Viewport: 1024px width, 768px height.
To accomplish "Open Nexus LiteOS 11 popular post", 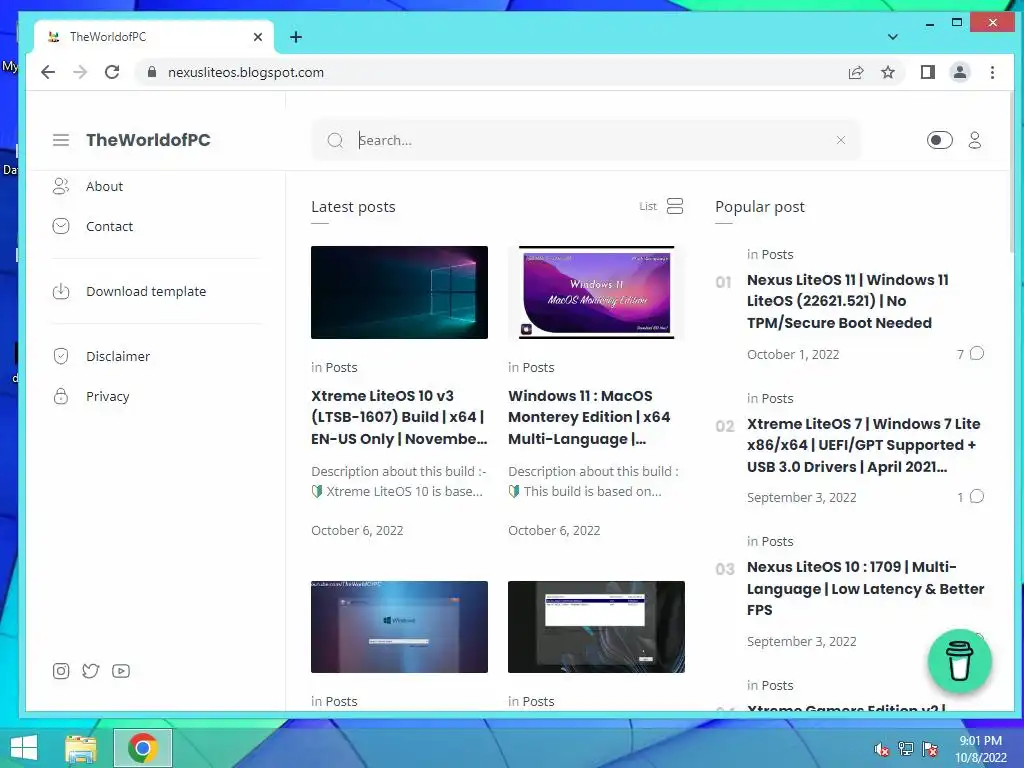I will click(848, 301).
